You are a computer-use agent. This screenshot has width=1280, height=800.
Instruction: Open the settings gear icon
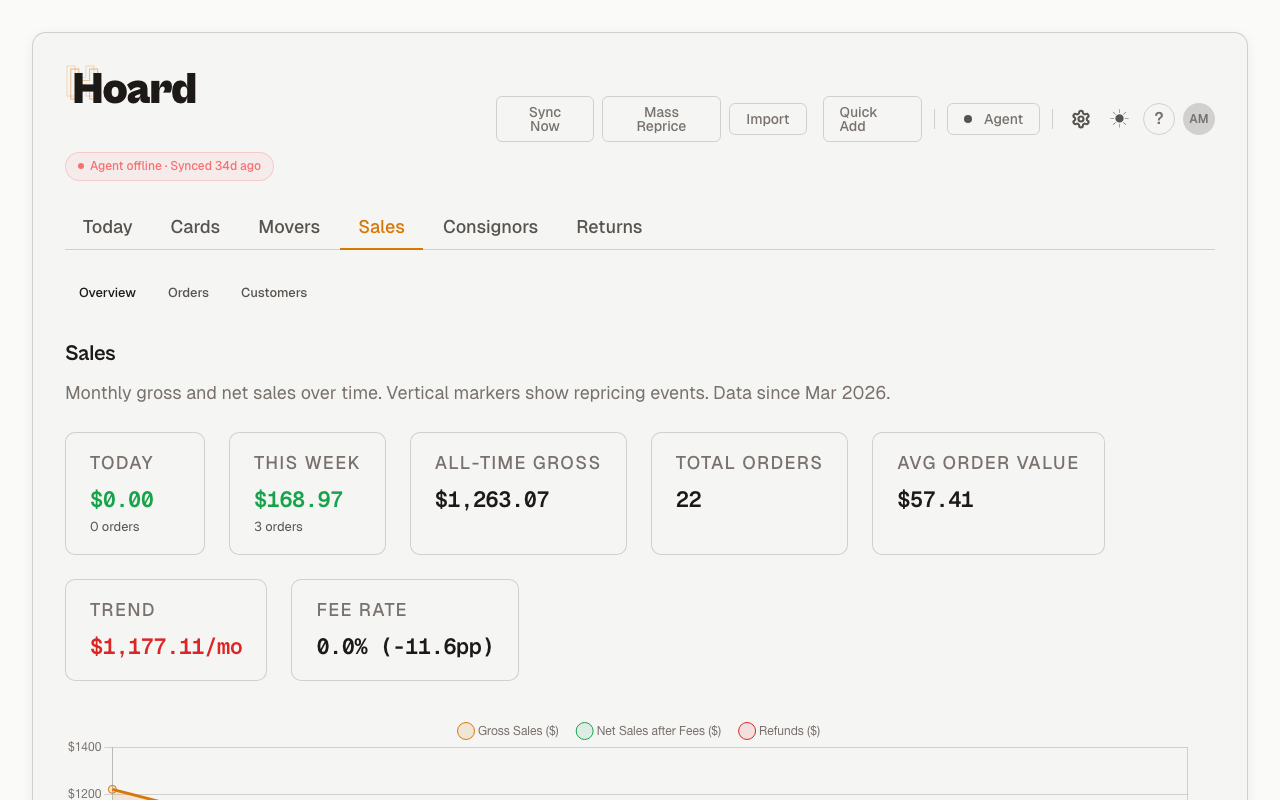click(1081, 119)
